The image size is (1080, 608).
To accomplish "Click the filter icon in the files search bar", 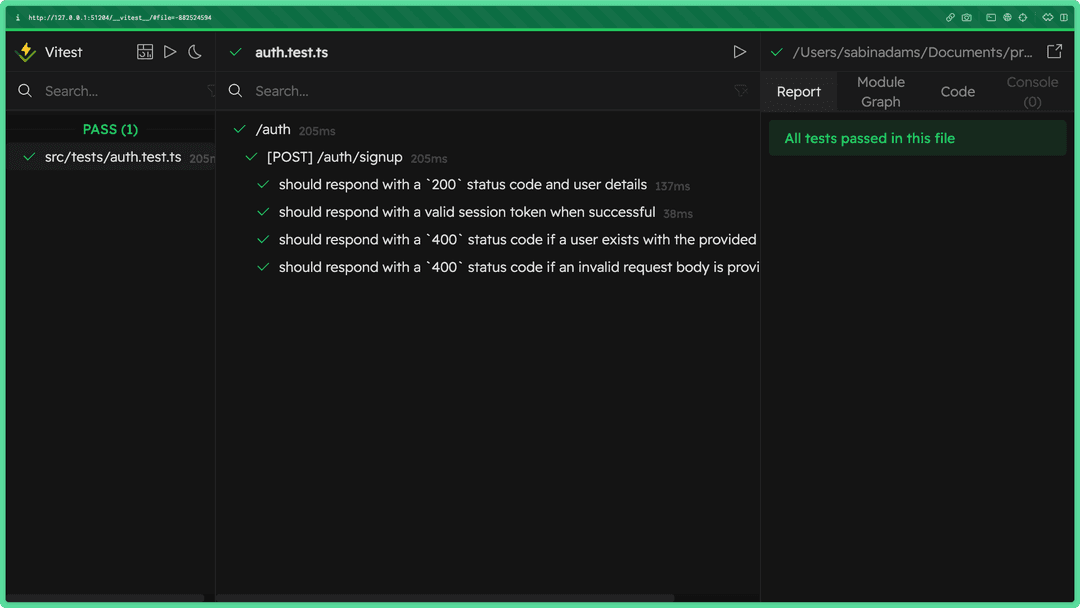I will coord(211,90).
